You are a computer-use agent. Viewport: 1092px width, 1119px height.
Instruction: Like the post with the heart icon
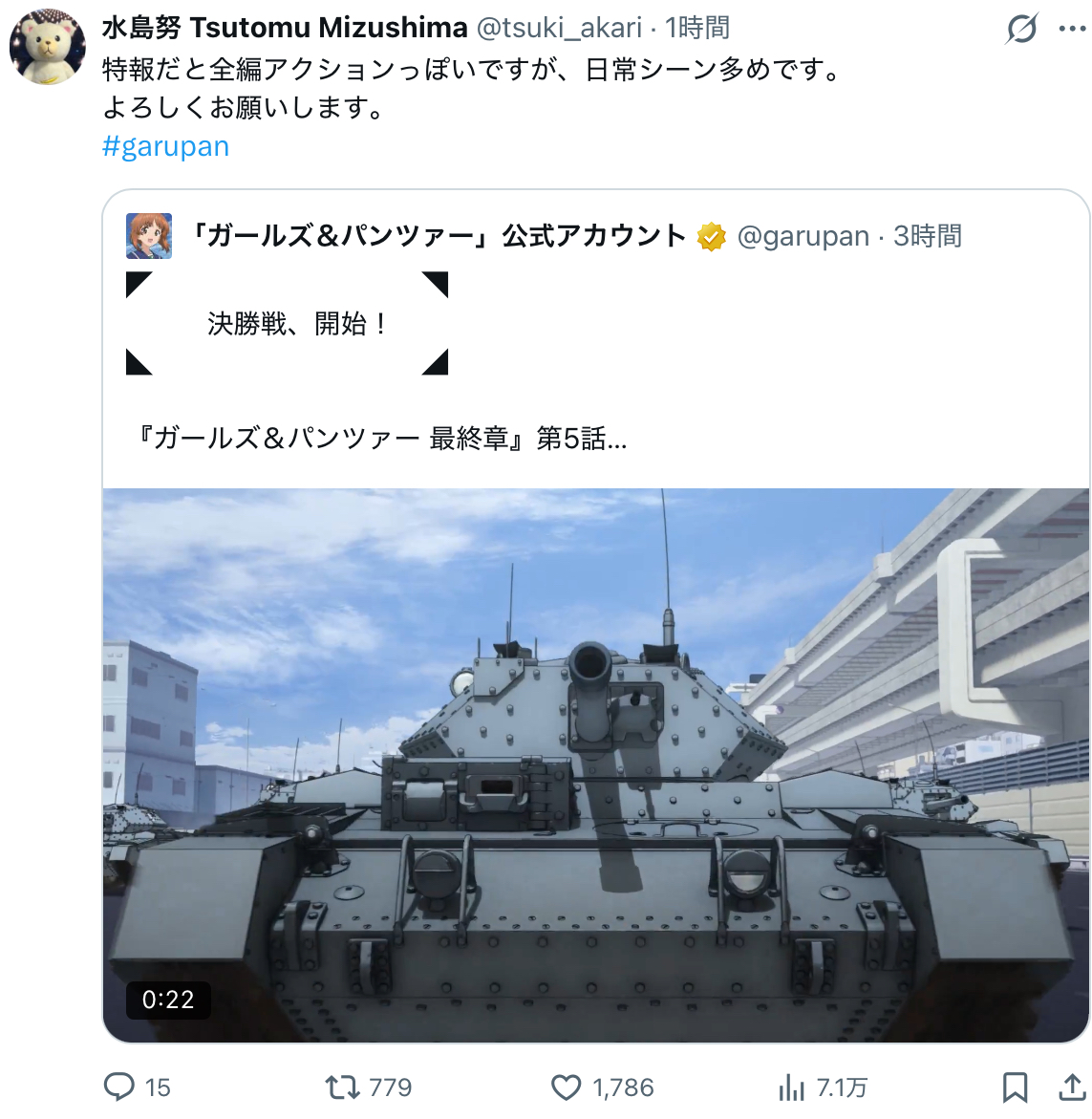coord(567,1087)
